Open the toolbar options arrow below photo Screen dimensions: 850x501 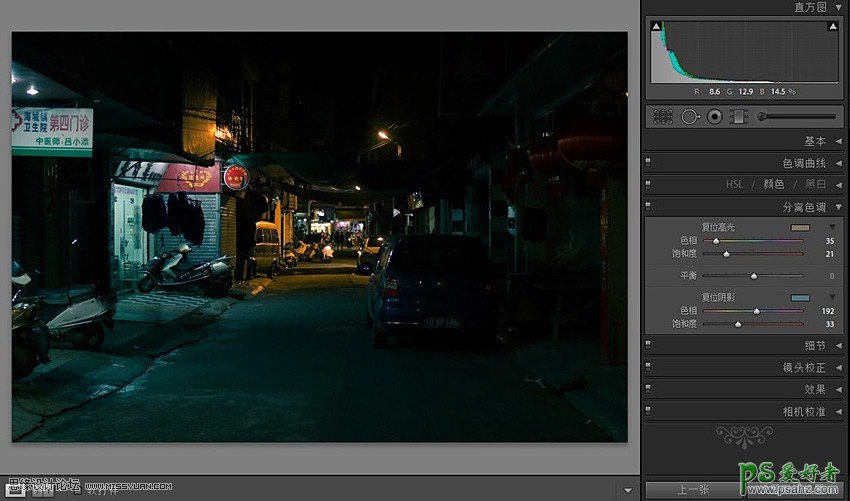[627, 490]
